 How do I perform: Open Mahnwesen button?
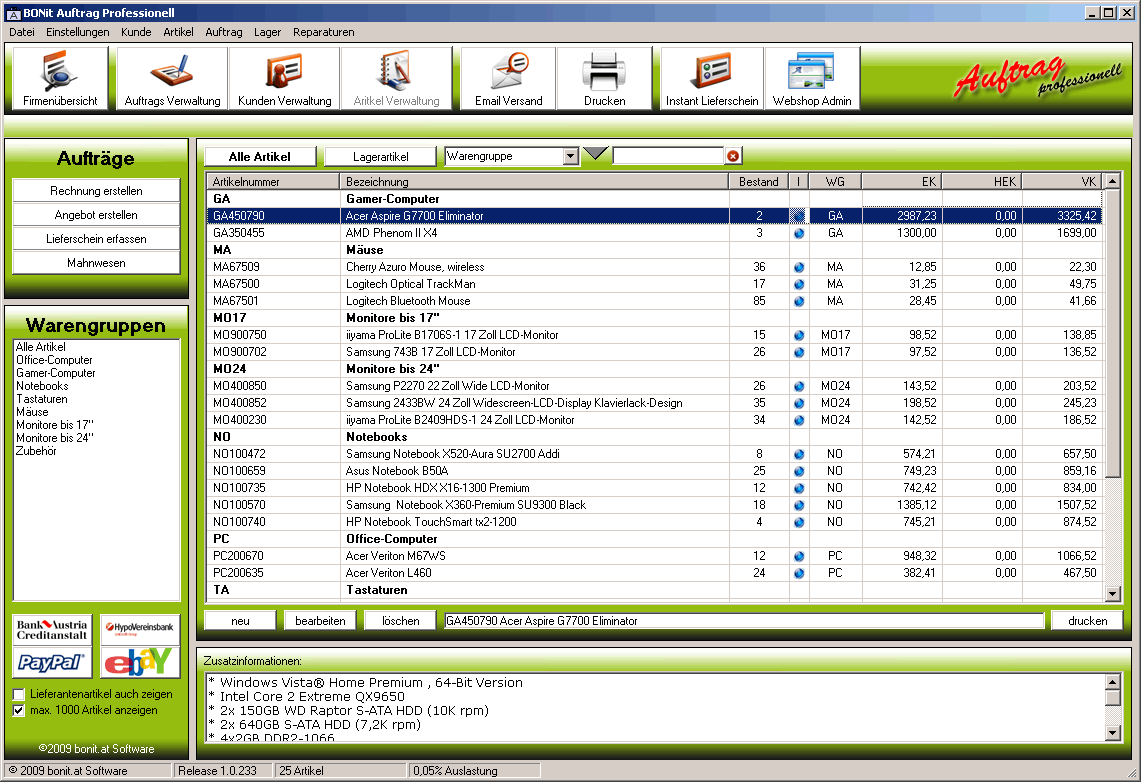(x=96, y=263)
